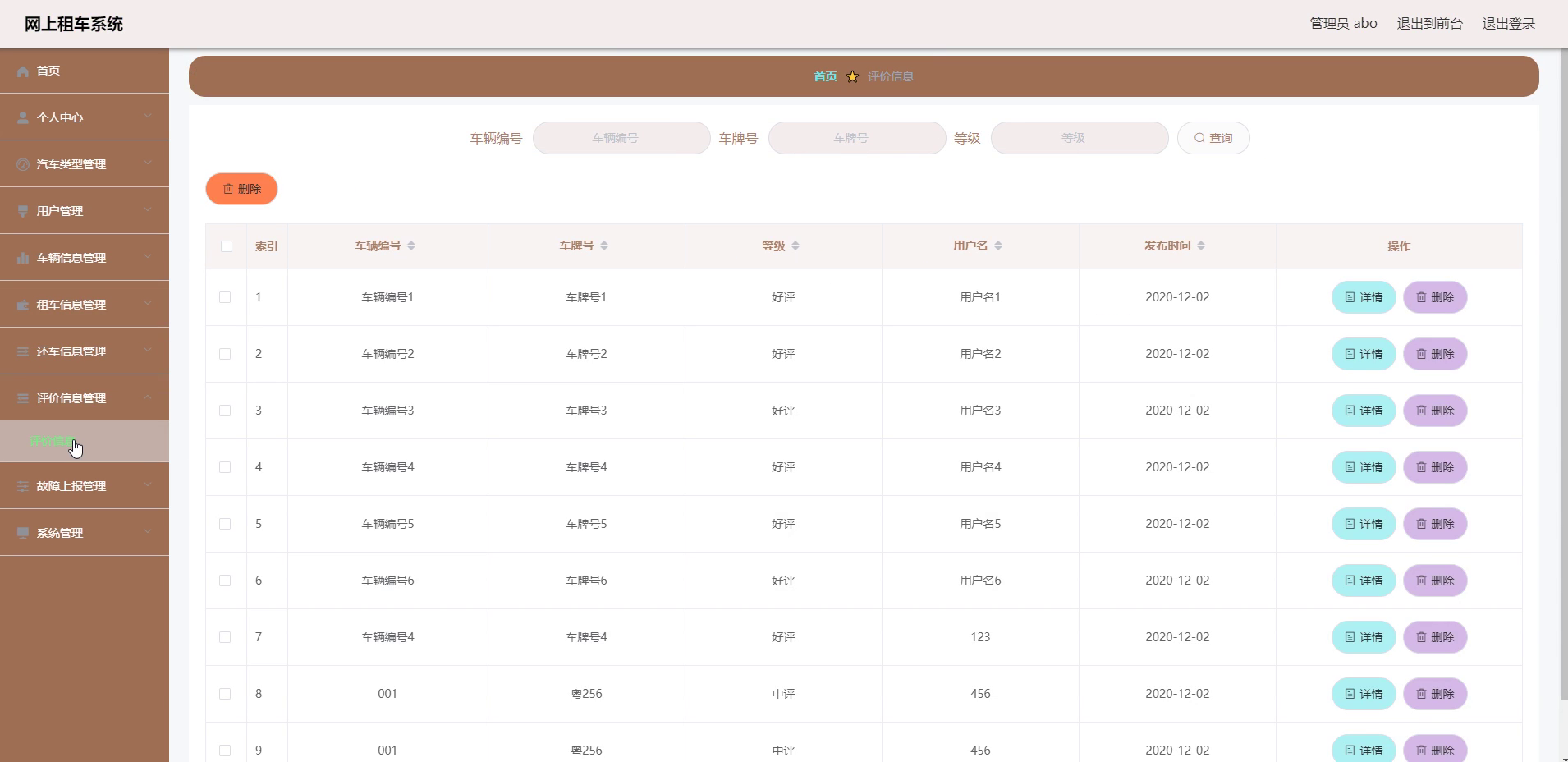Expand the 车辆信息管理 menu chevron
The width and height of the screenshot is (1568, 762).
tap(148, 257)
